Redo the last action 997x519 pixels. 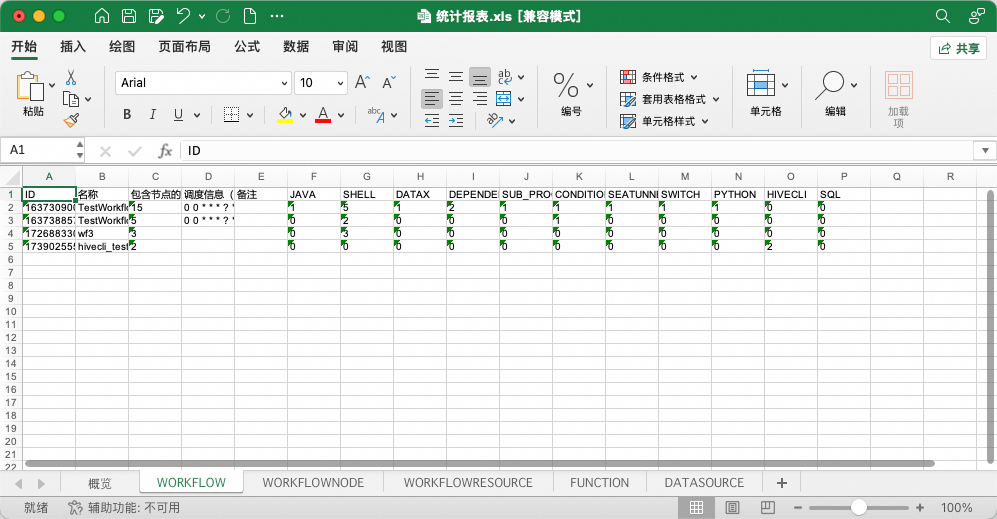(x=223, y=16)
